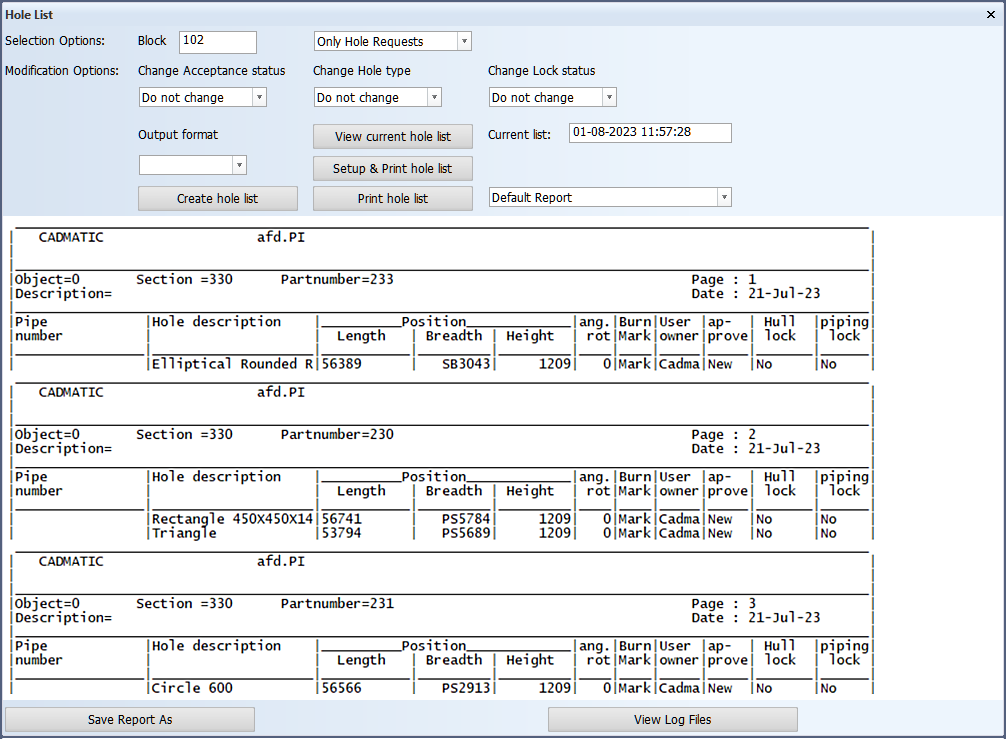
Task: Select the Elliptical Rounded R hole row
Action: pos(232,364)
